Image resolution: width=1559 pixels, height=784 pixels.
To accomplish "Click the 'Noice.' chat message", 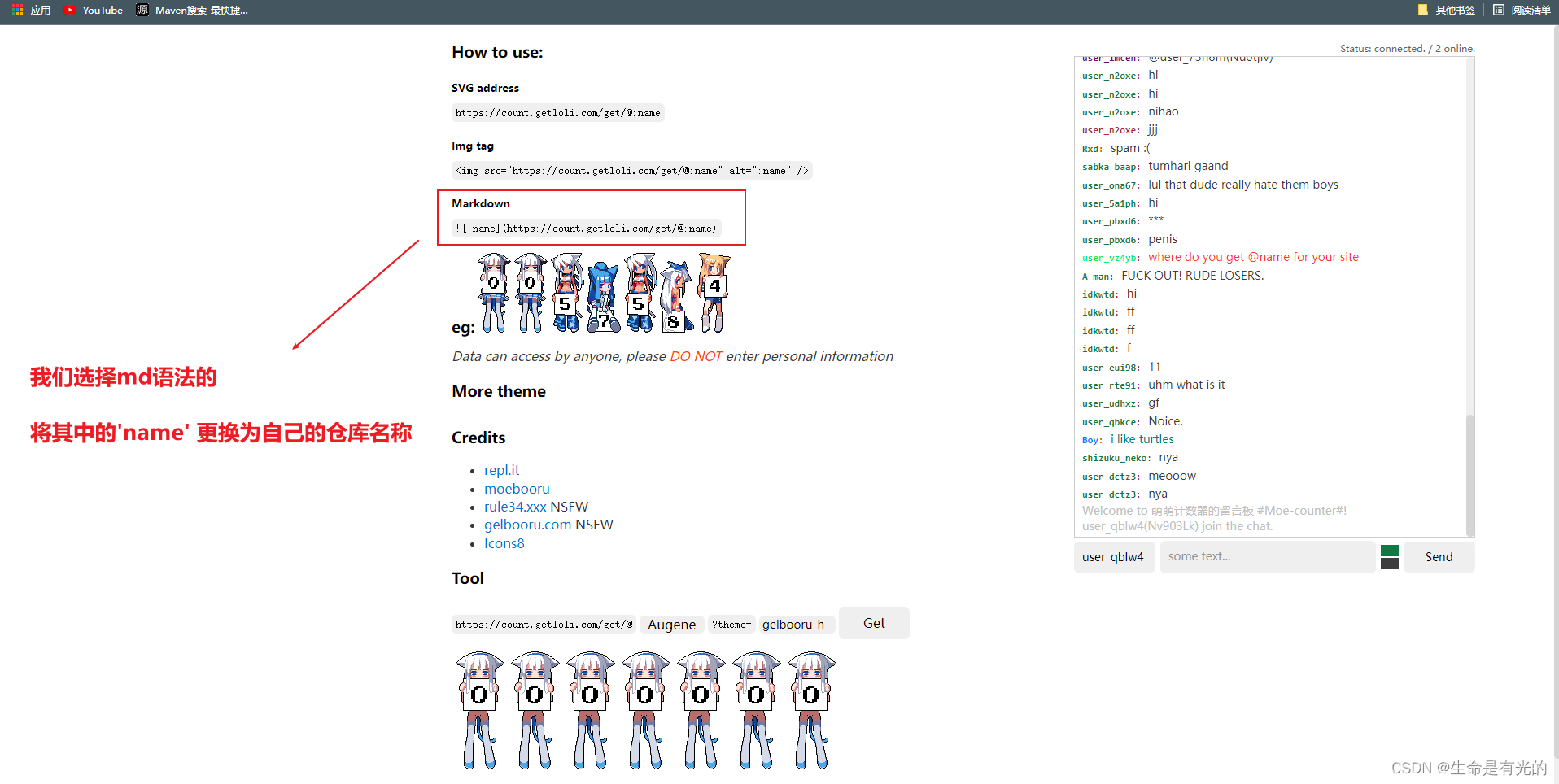I will (1165, 421).
